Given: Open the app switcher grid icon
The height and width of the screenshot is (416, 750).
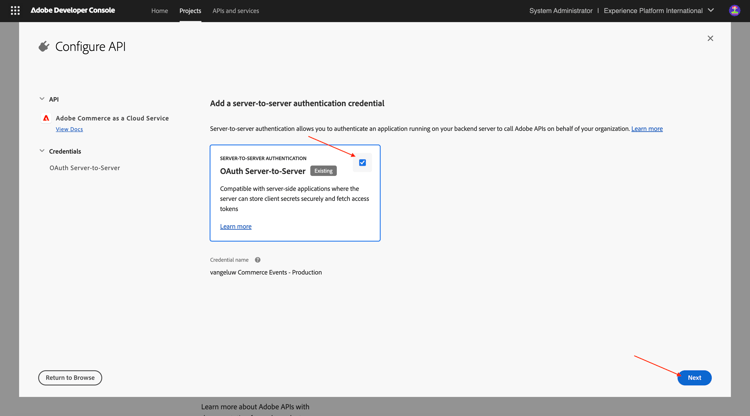Looking at the screenshot, I should pos(15,11).
